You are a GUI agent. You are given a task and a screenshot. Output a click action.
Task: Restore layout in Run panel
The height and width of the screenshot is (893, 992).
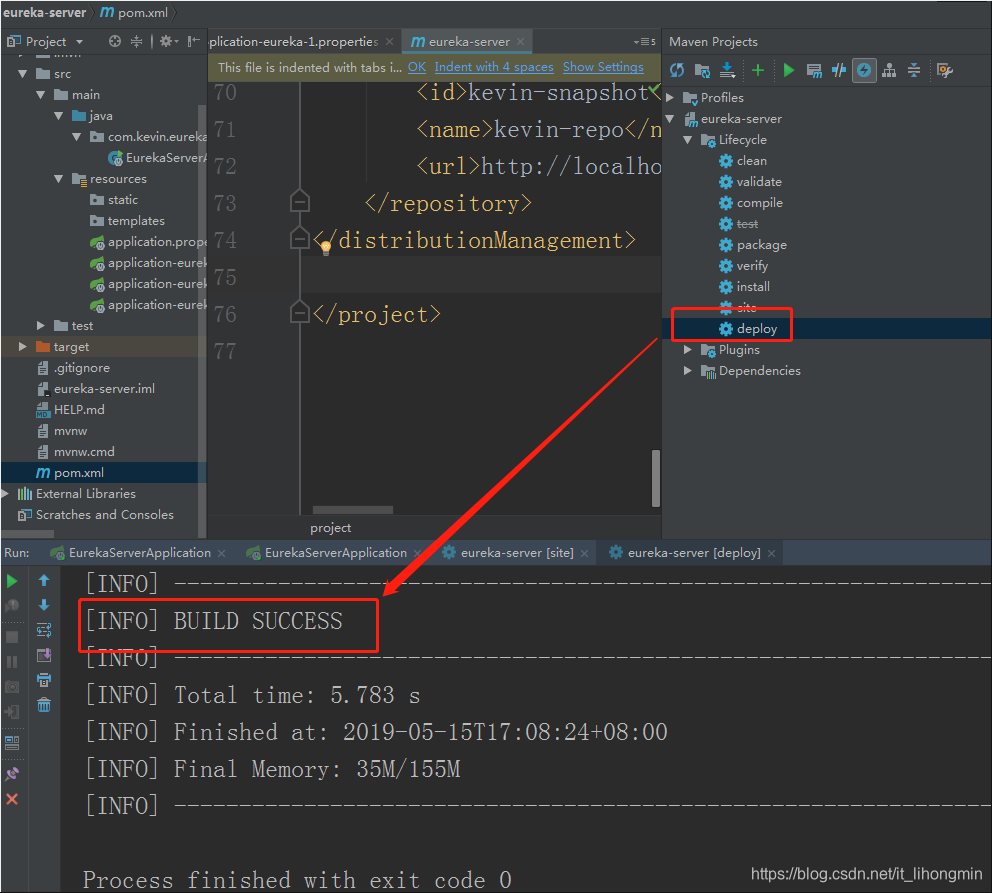click(11, 742)
